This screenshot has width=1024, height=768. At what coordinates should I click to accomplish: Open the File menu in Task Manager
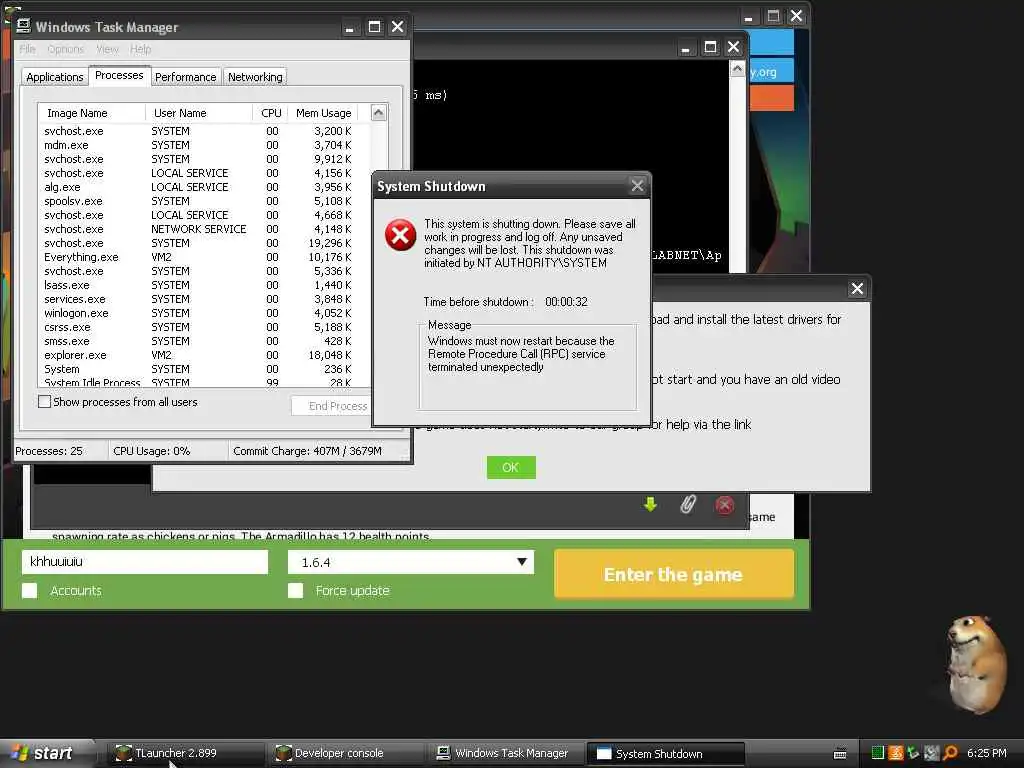click(x=27, y=49)
